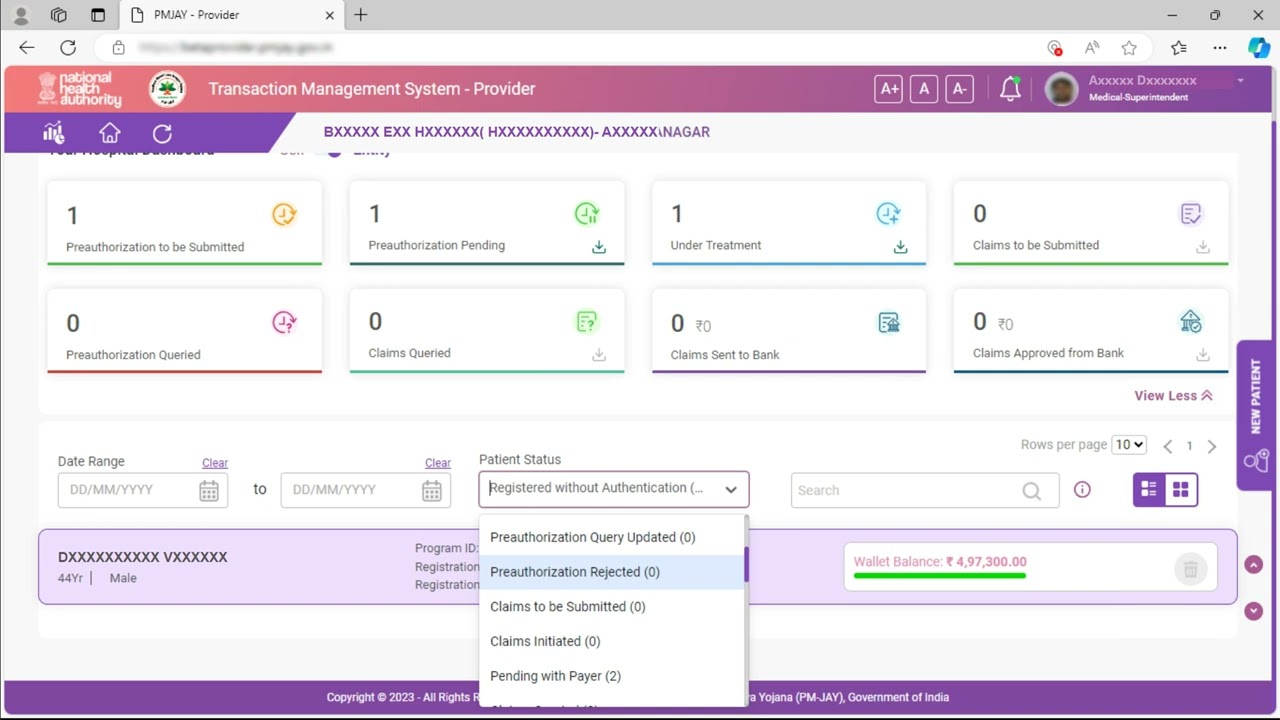1280x720 pixels.
Task: Choose Claims Initiated (0) option
Action: click(x=612, y=641)
